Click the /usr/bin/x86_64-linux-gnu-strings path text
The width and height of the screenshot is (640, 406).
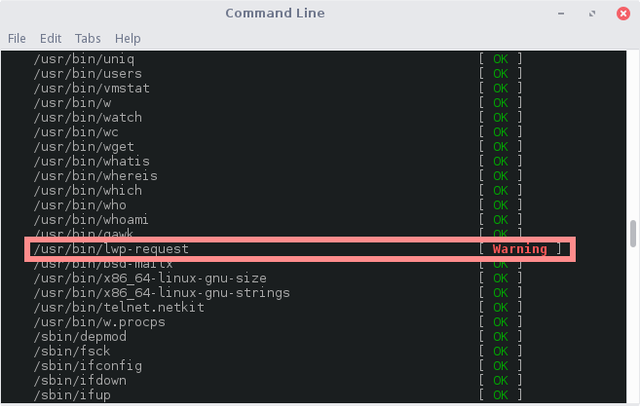(x=161, y=293)
